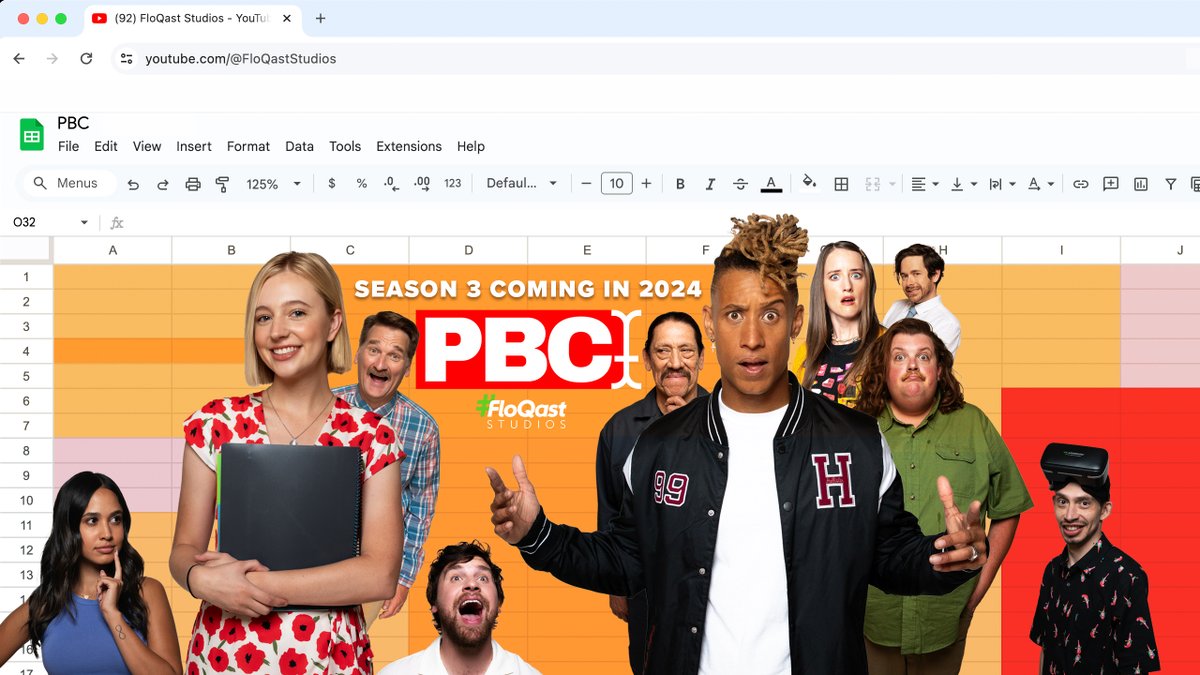The width and height of the screenshot is (1200, 675).
Task: Click the font size 10 field
Action: click(616, 183)
